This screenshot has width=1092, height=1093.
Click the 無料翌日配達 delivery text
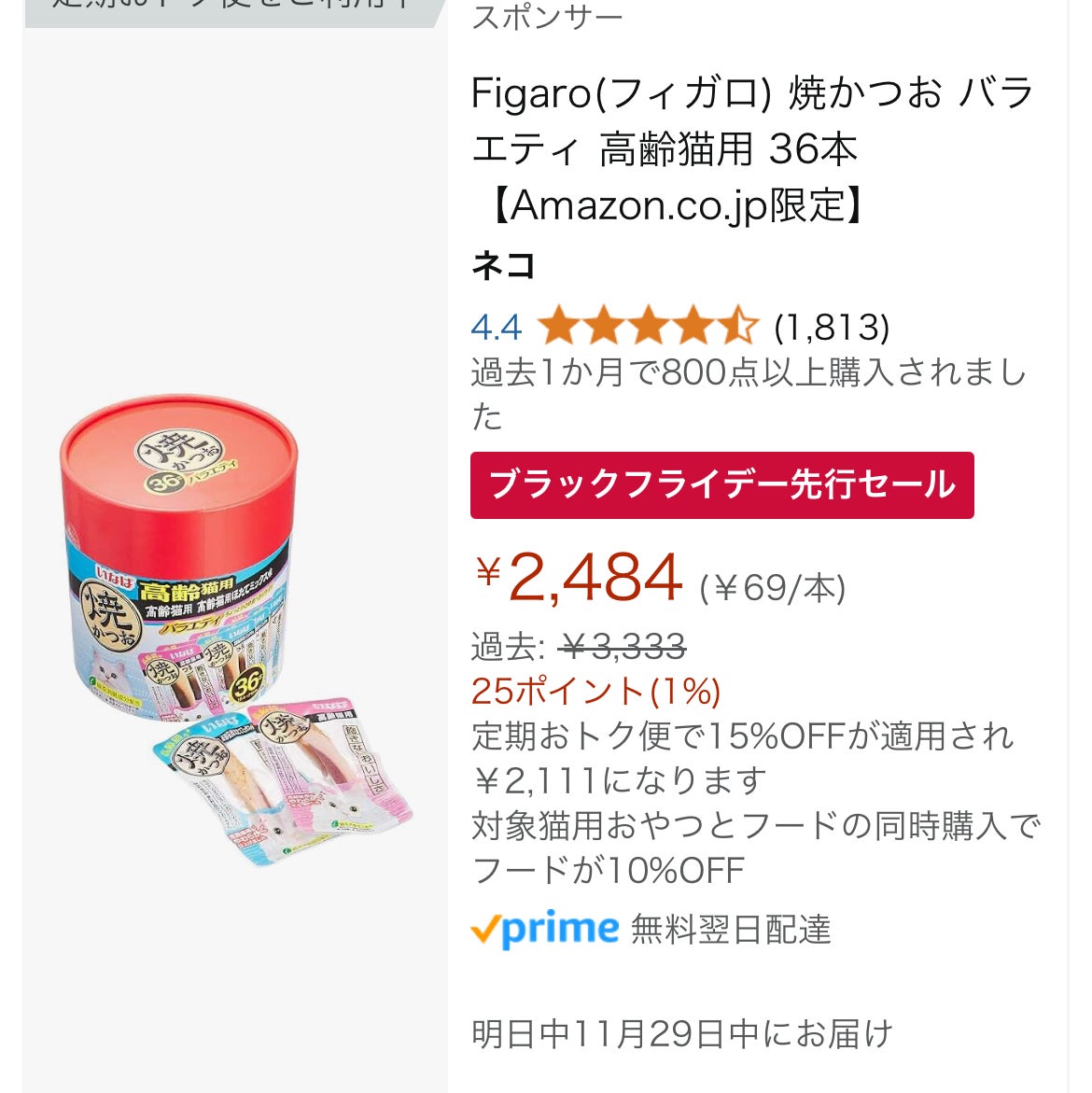pos(731,930)
